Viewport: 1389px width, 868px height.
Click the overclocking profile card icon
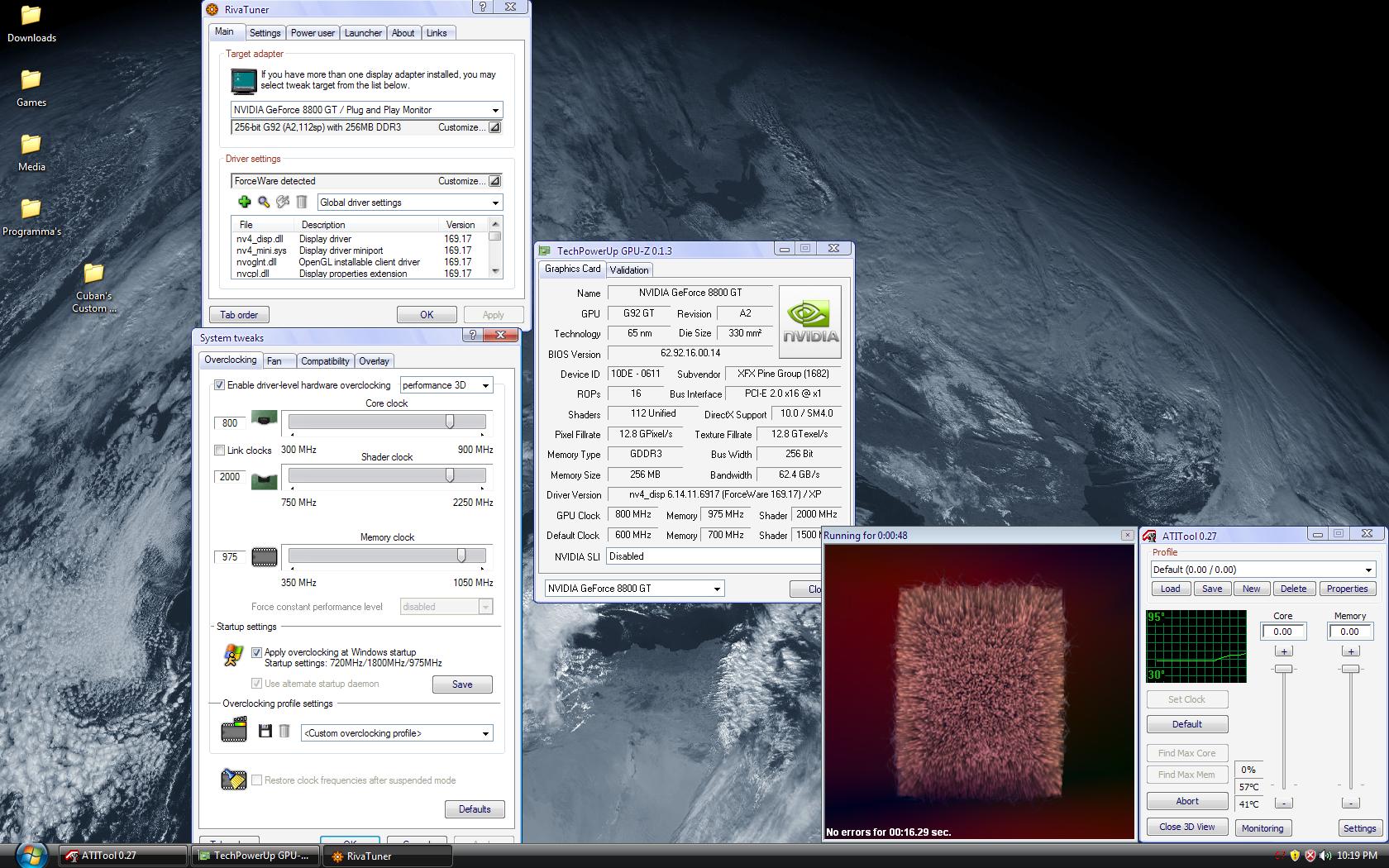pyautogui.click(x=234, y=730)
